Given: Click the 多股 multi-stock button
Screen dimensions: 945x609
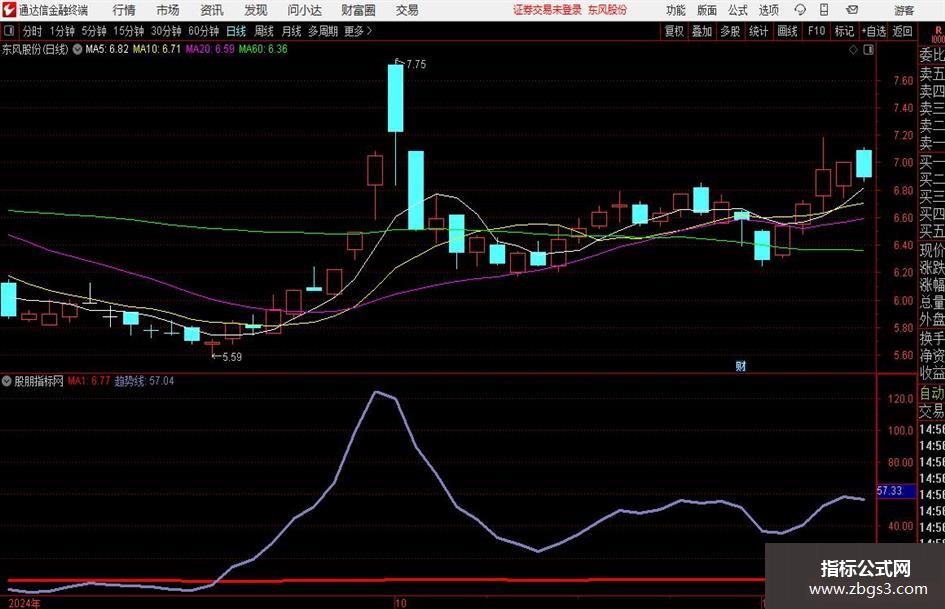Looking at the screenshot, I should (730, 31).
